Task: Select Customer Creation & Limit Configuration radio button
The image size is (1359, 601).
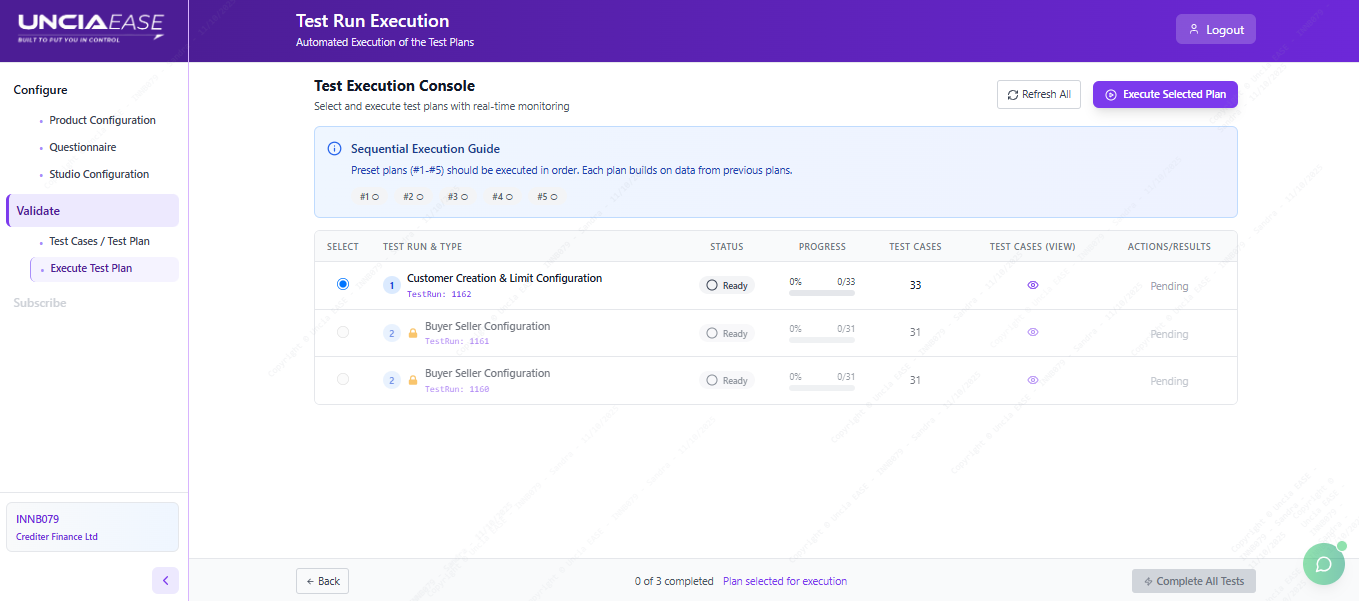Action: click(343, 284)
